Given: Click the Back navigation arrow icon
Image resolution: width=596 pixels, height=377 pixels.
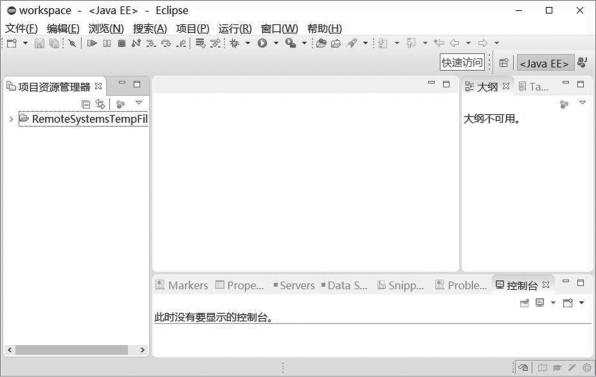Looking at the screenshot, I should tap(455, 43).
